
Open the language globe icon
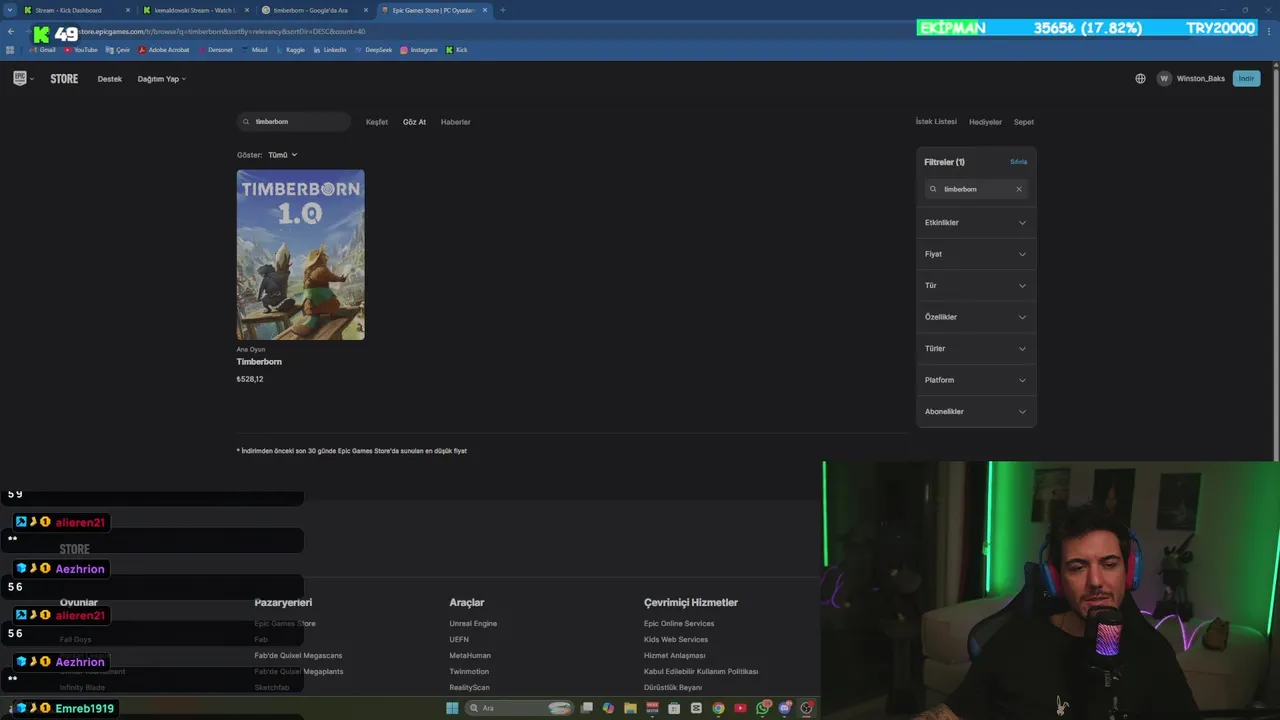(x=1140, y=78)
